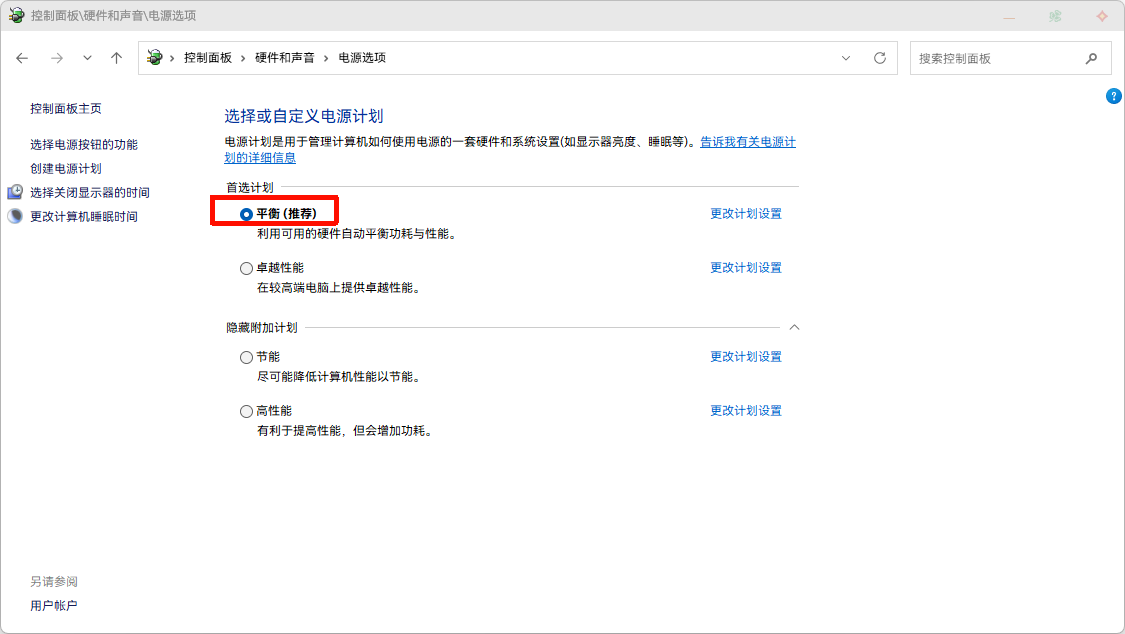Click description 利用可用的硬件自动平衡功耗与性能
1125x634 pixels.
click(357, 234)
